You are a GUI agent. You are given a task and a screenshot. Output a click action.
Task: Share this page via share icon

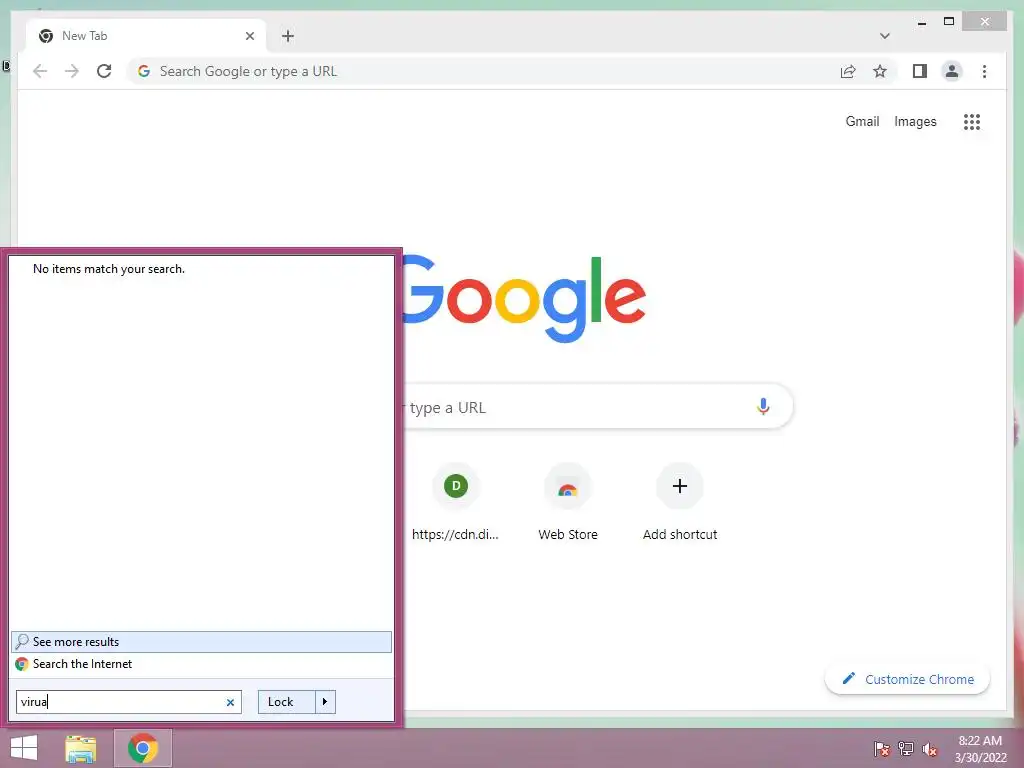848,71
